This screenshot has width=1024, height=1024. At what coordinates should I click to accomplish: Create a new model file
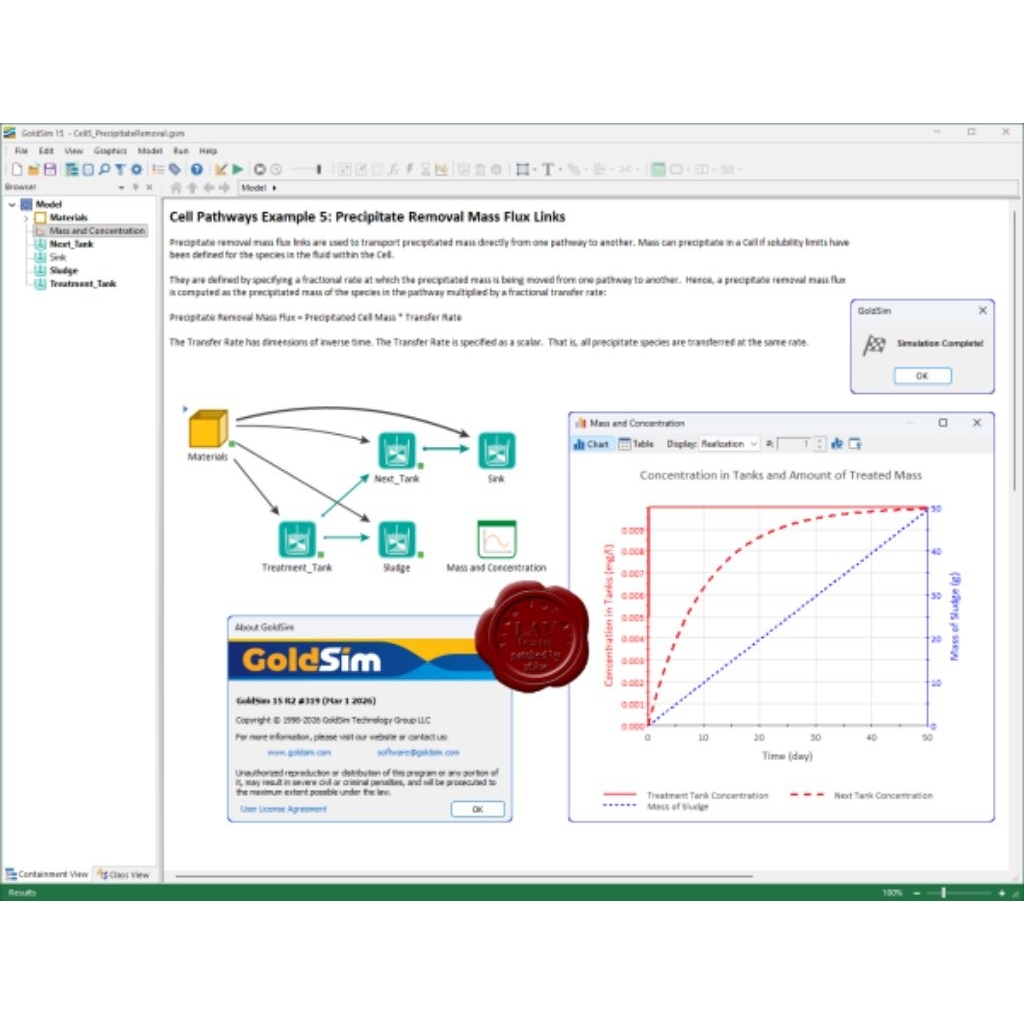pyautogui.click(x=17, y=170)
